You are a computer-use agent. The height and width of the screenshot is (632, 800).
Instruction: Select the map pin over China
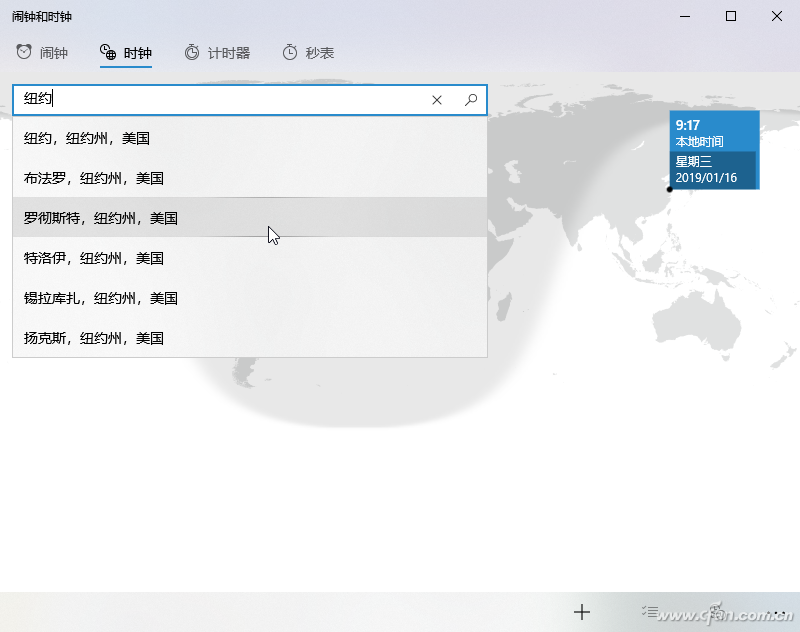(668, 188)
